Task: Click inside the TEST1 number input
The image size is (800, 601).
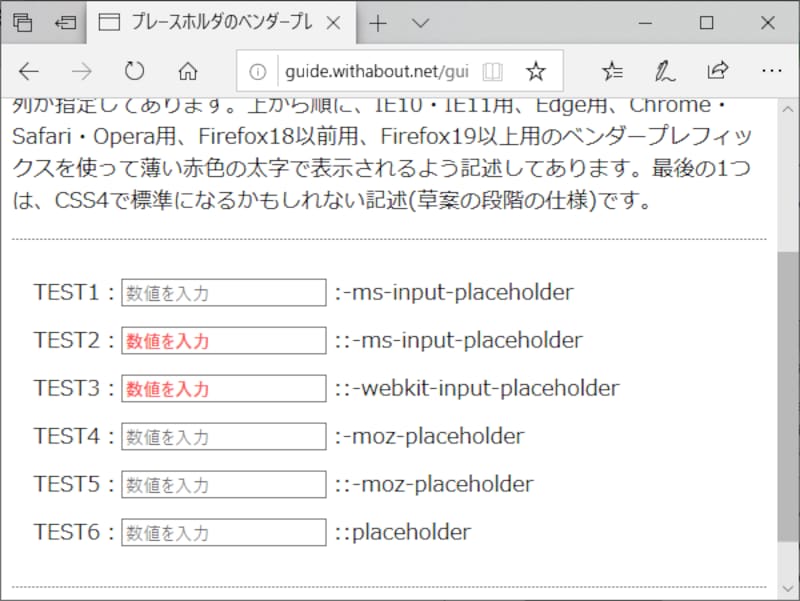Action: [222, 292]
